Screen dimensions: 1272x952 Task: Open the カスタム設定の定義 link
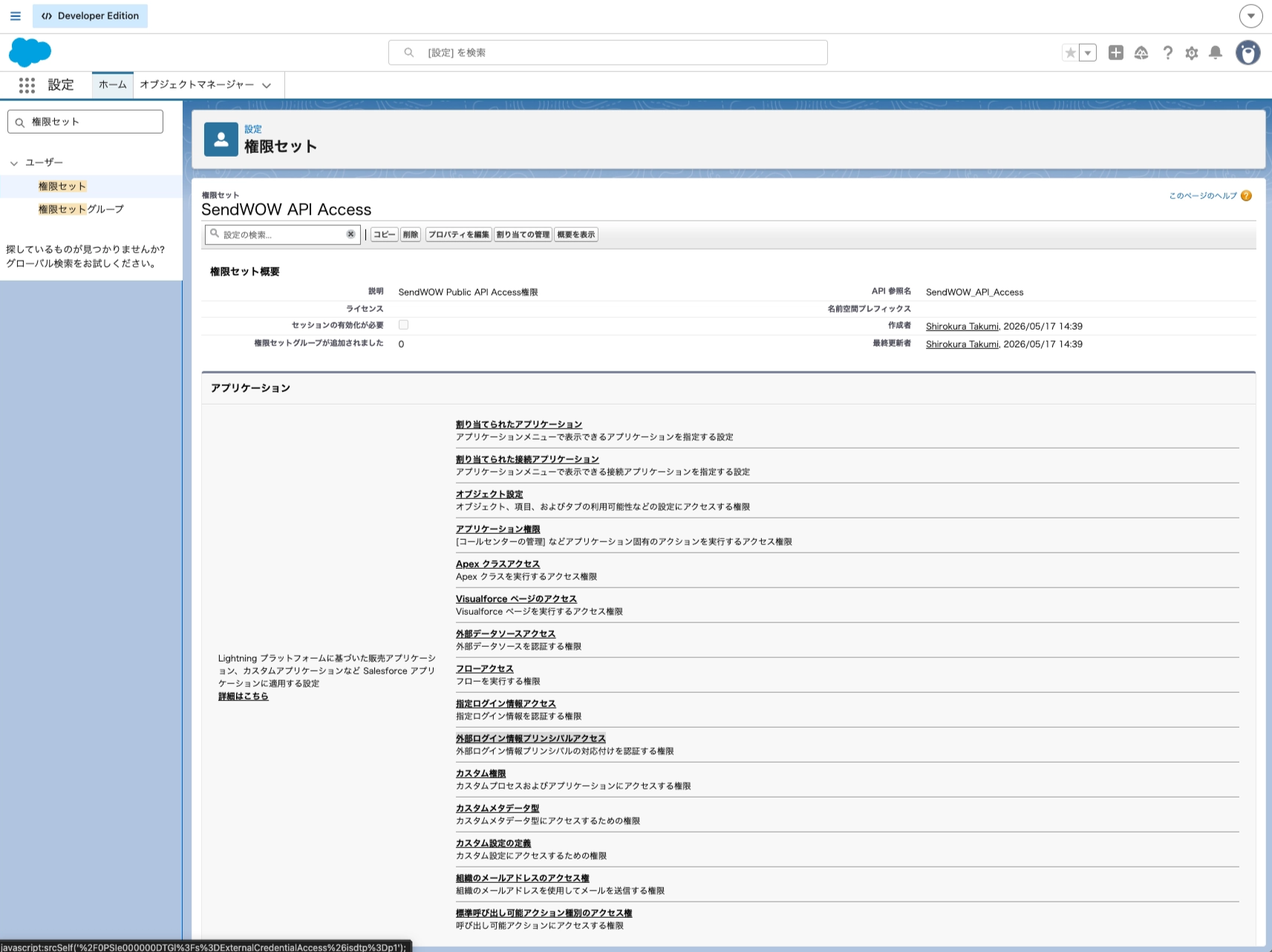pos(494,844)
